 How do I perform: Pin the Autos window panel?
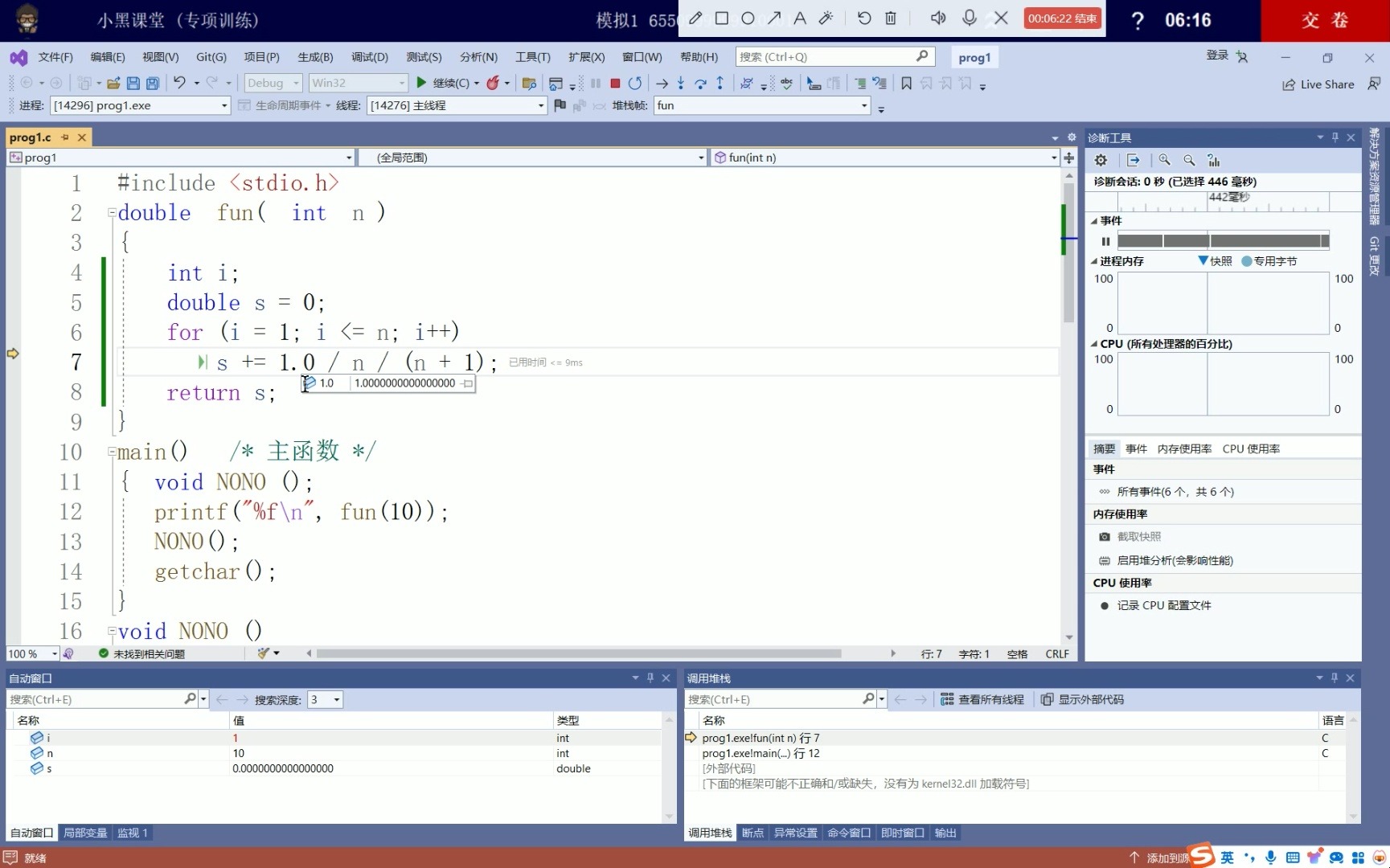(x=650, y=678)
